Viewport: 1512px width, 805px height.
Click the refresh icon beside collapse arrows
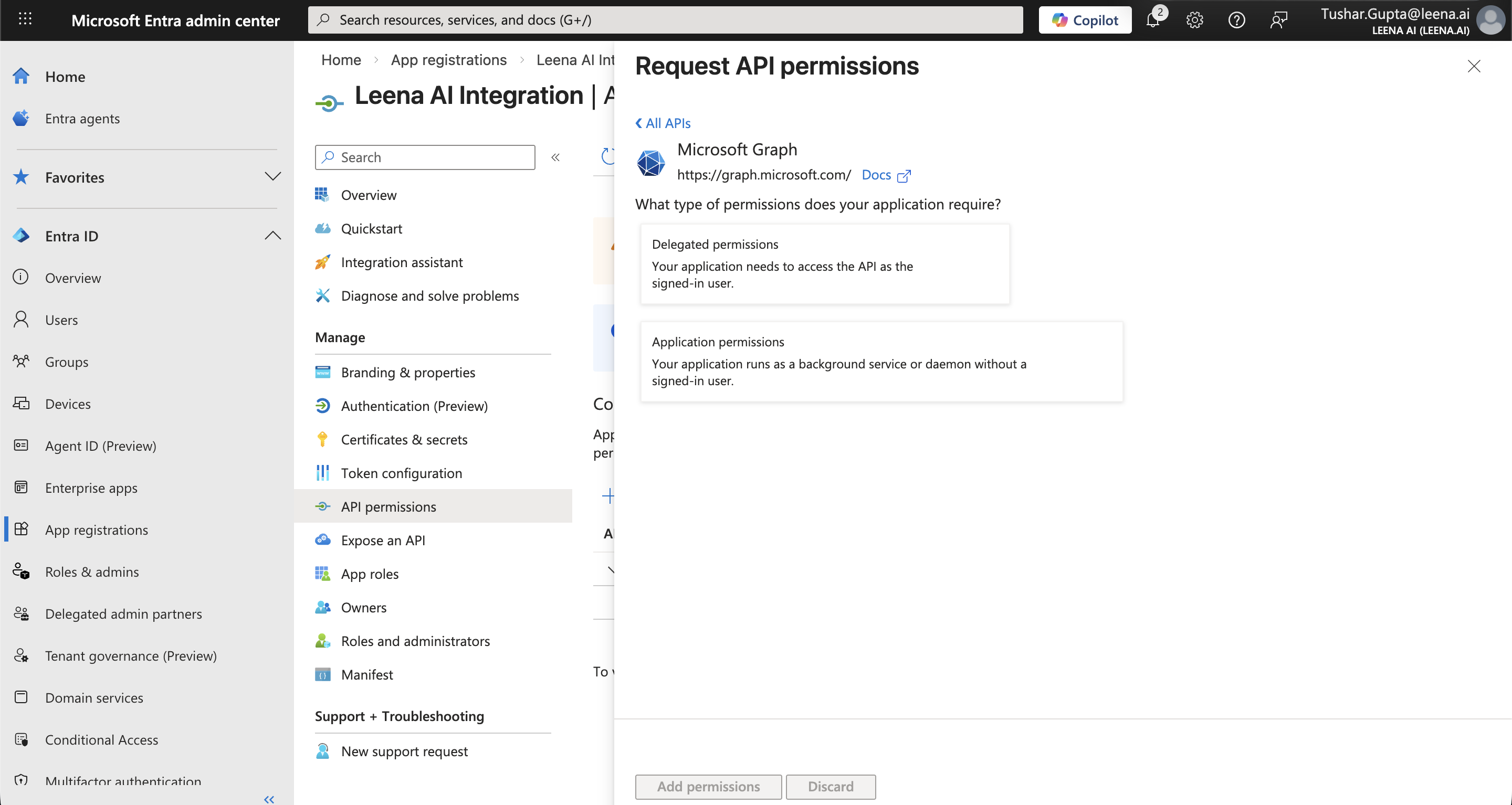(608, 156)
